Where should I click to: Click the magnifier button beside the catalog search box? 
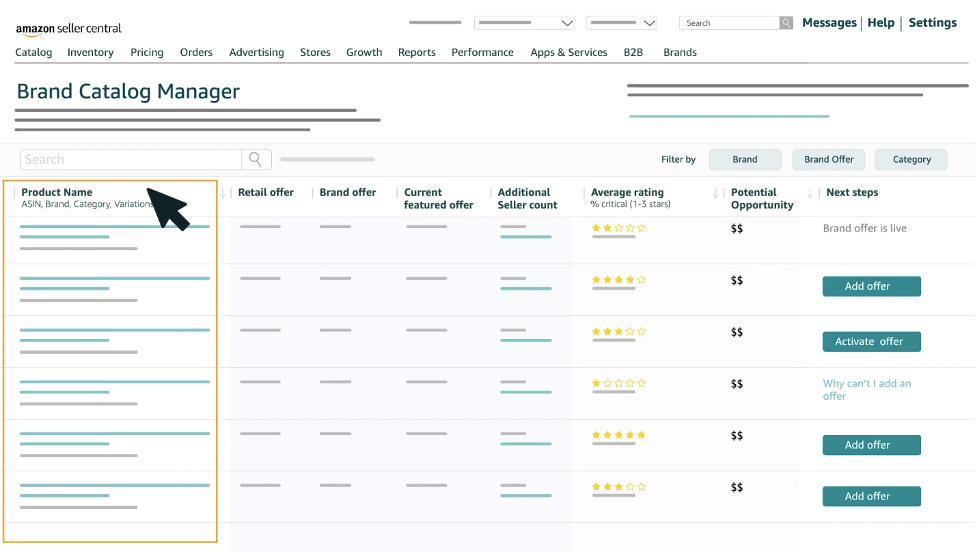(256, 159)
